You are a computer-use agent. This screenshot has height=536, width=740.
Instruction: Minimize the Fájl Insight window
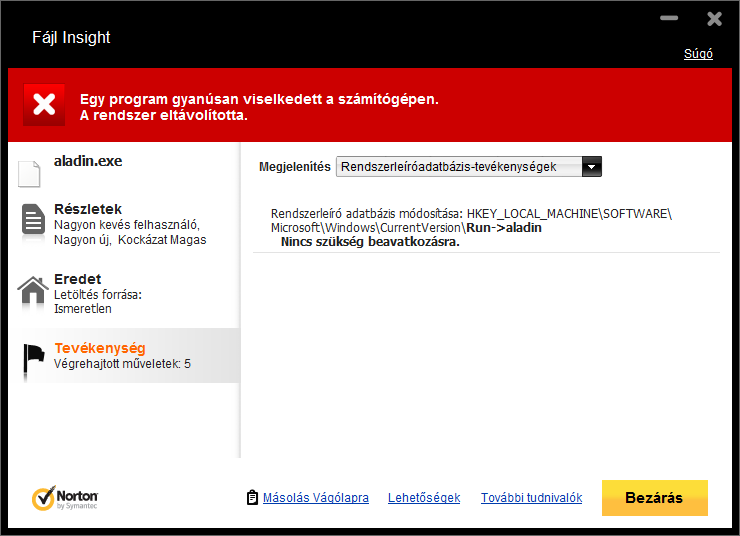pyautogui.click(x=669, y=18)
